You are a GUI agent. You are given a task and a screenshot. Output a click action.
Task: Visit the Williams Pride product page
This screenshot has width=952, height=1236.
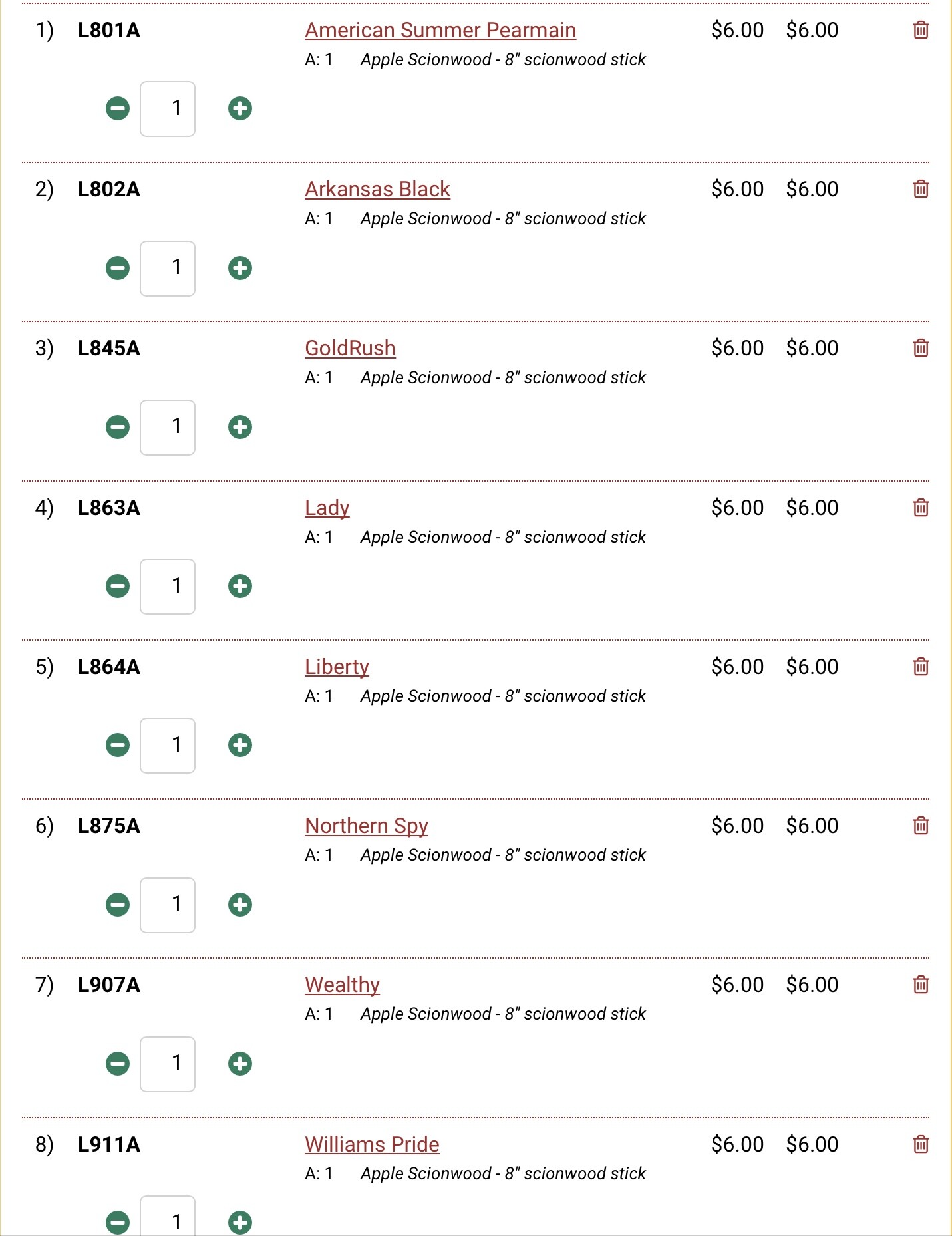coord(372,1144)
